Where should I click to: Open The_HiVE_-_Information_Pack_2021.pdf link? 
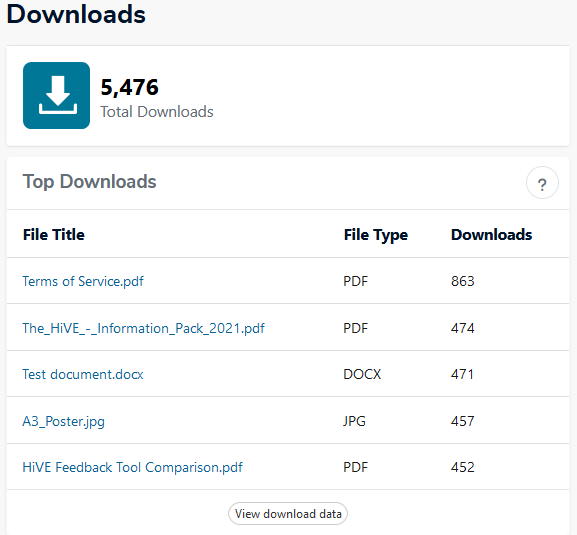[x=143, y=328]
